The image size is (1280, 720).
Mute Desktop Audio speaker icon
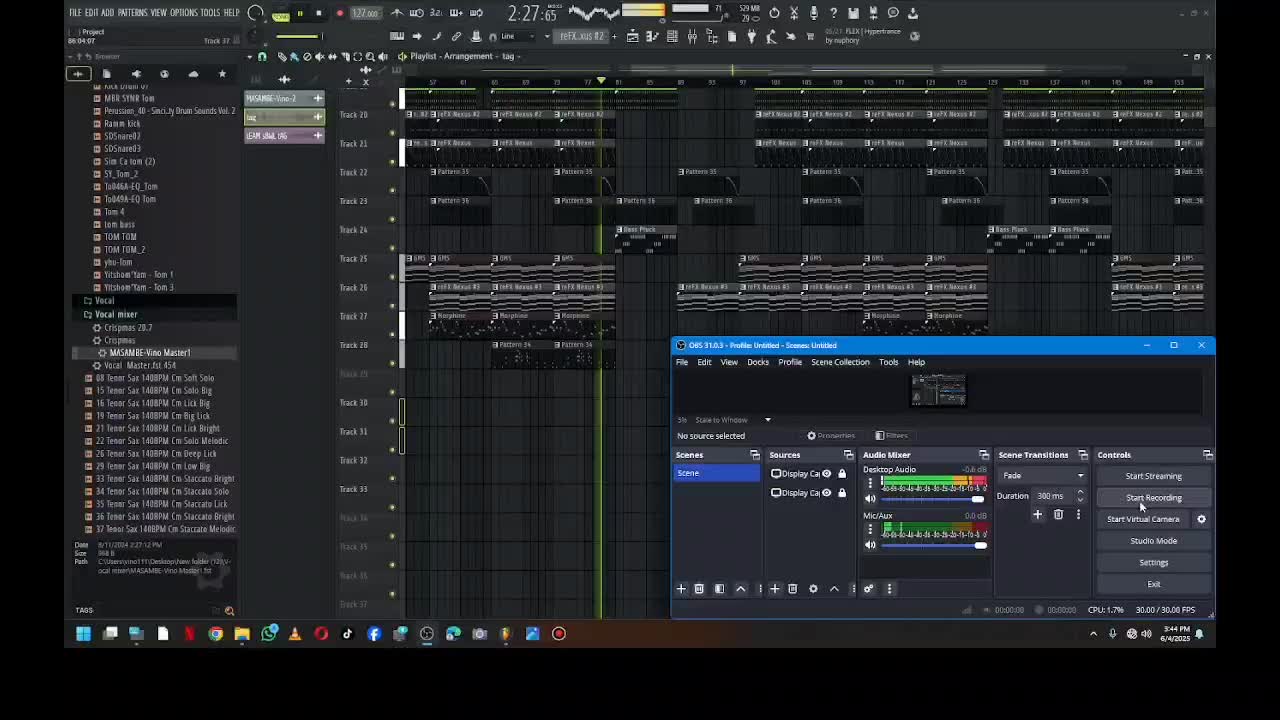point(870,499)
